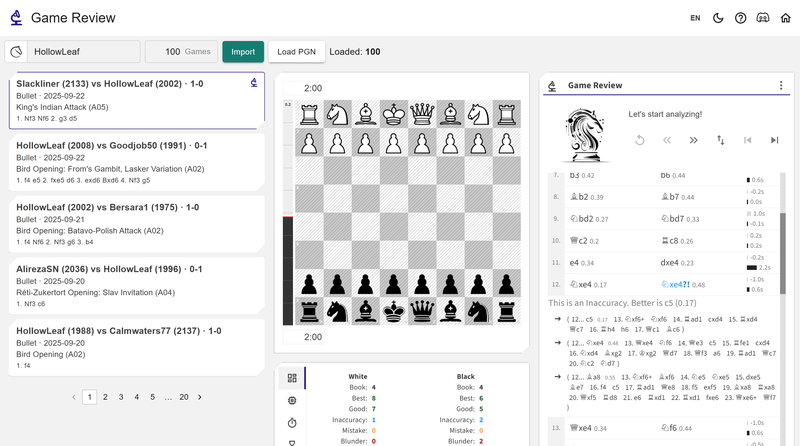Image resolution: width=800 pixels, height=446 pixels.
Task: Toggle dark mode with the moon icon
Action: [x=718, y=18]
